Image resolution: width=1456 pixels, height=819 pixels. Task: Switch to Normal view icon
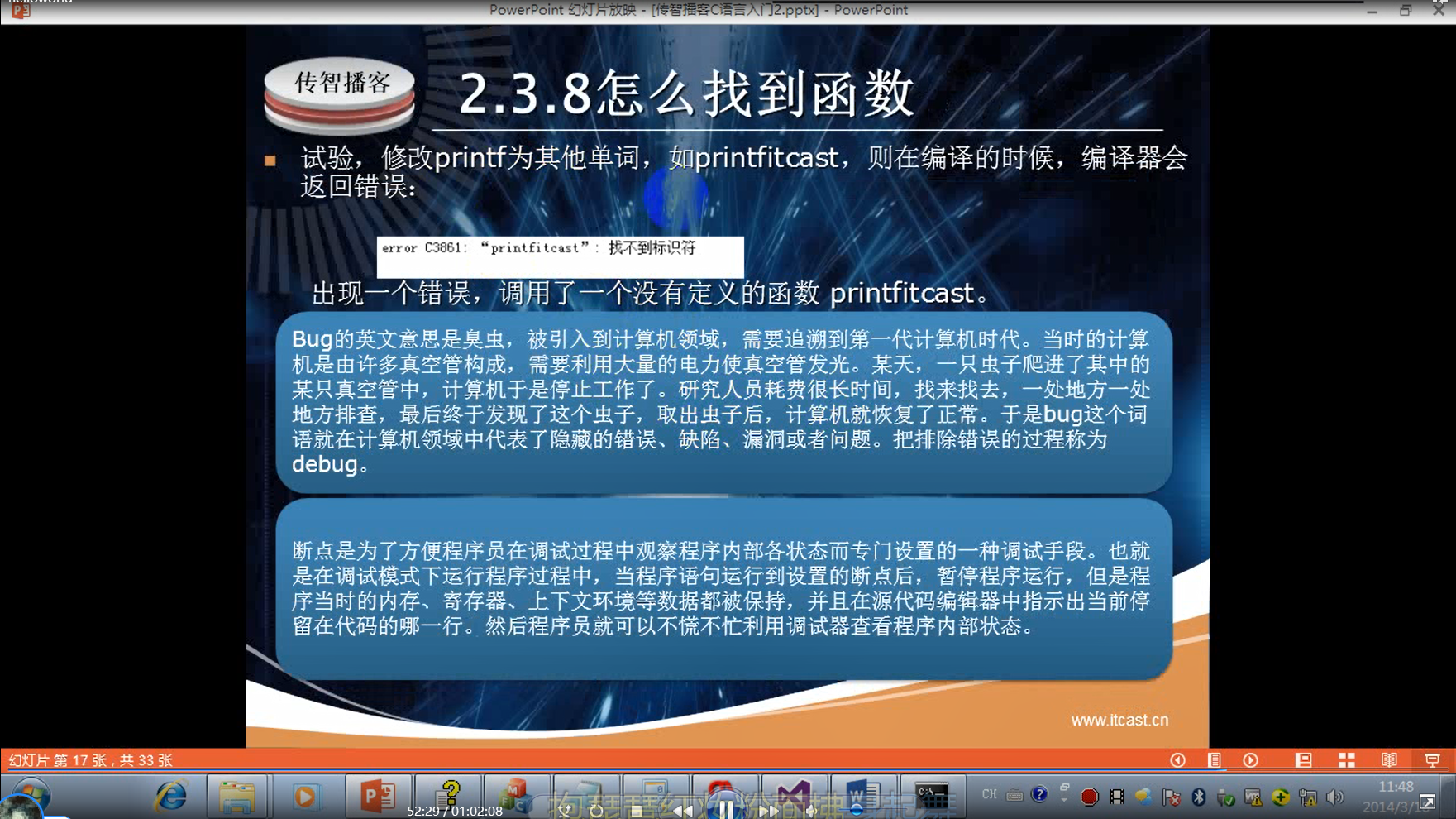click(x=1304, y=759)
